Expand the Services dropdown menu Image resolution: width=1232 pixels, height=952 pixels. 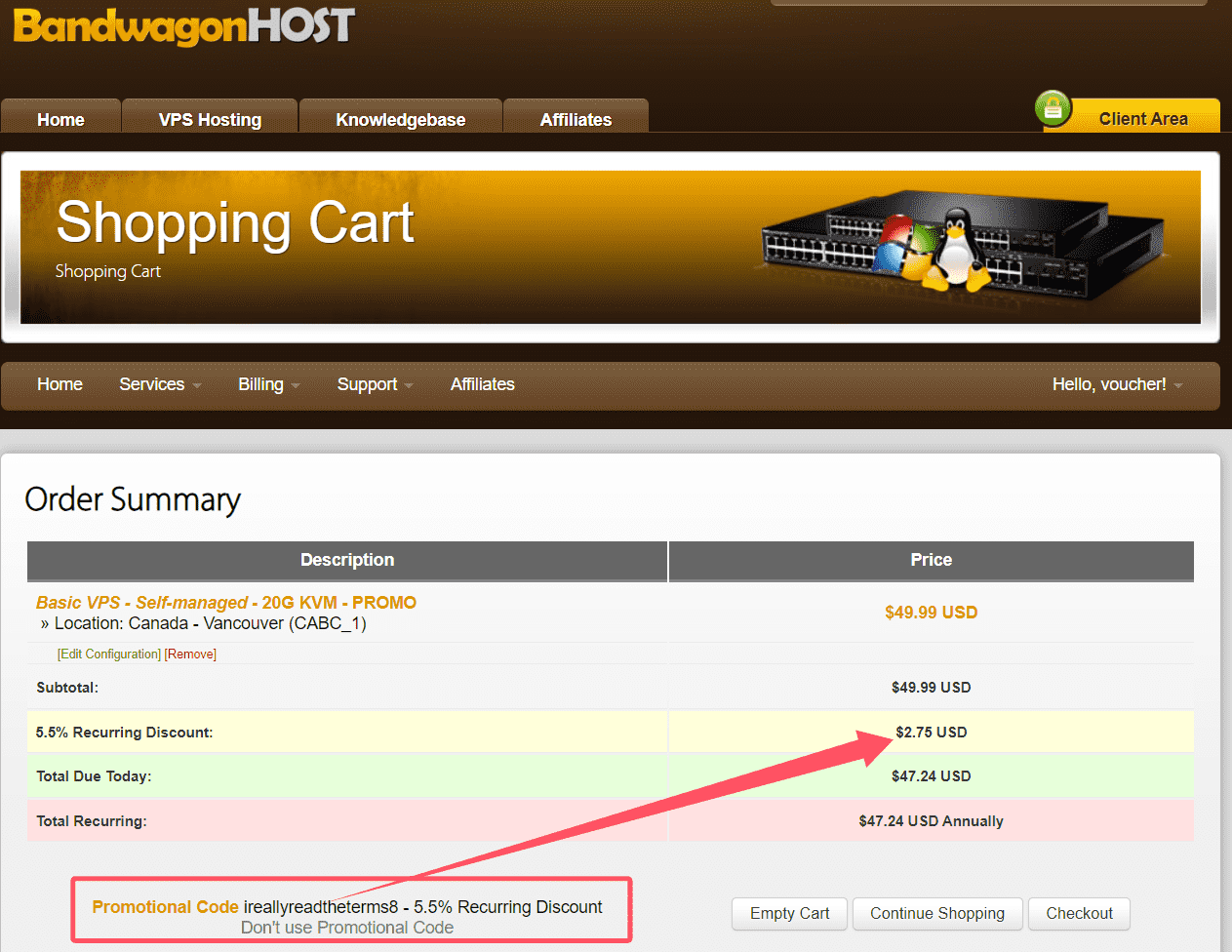point(160,384)
